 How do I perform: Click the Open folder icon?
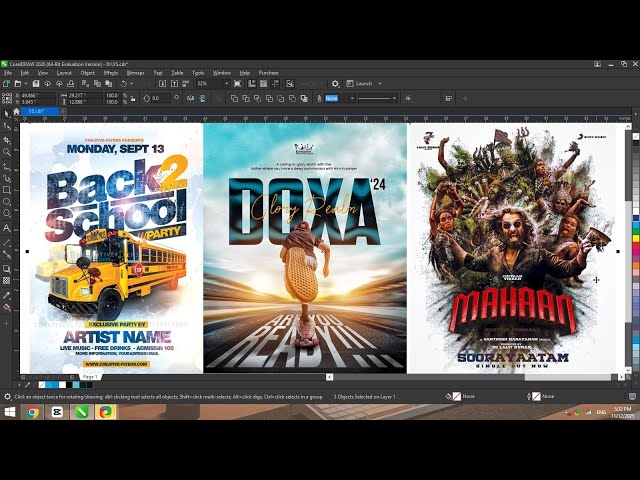tap(18, 84)
